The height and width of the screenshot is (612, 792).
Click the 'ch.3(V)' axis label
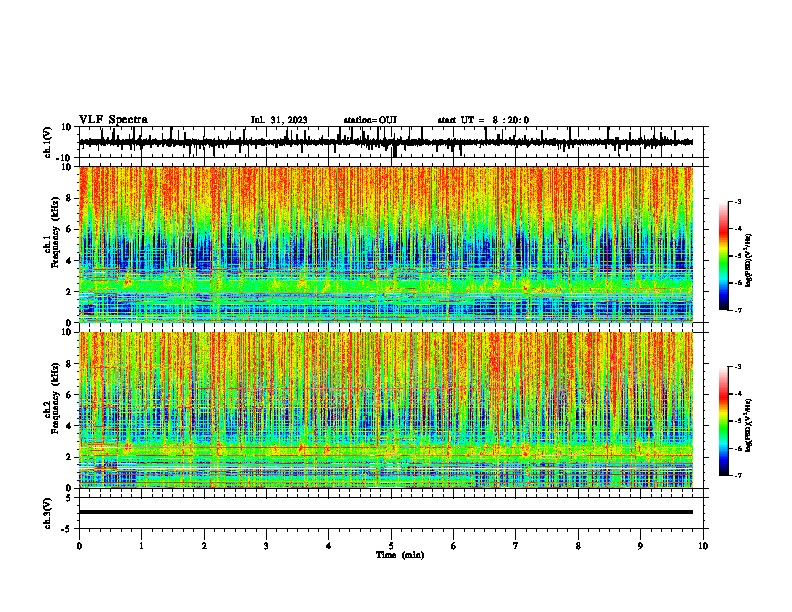(x=47, y=513)
